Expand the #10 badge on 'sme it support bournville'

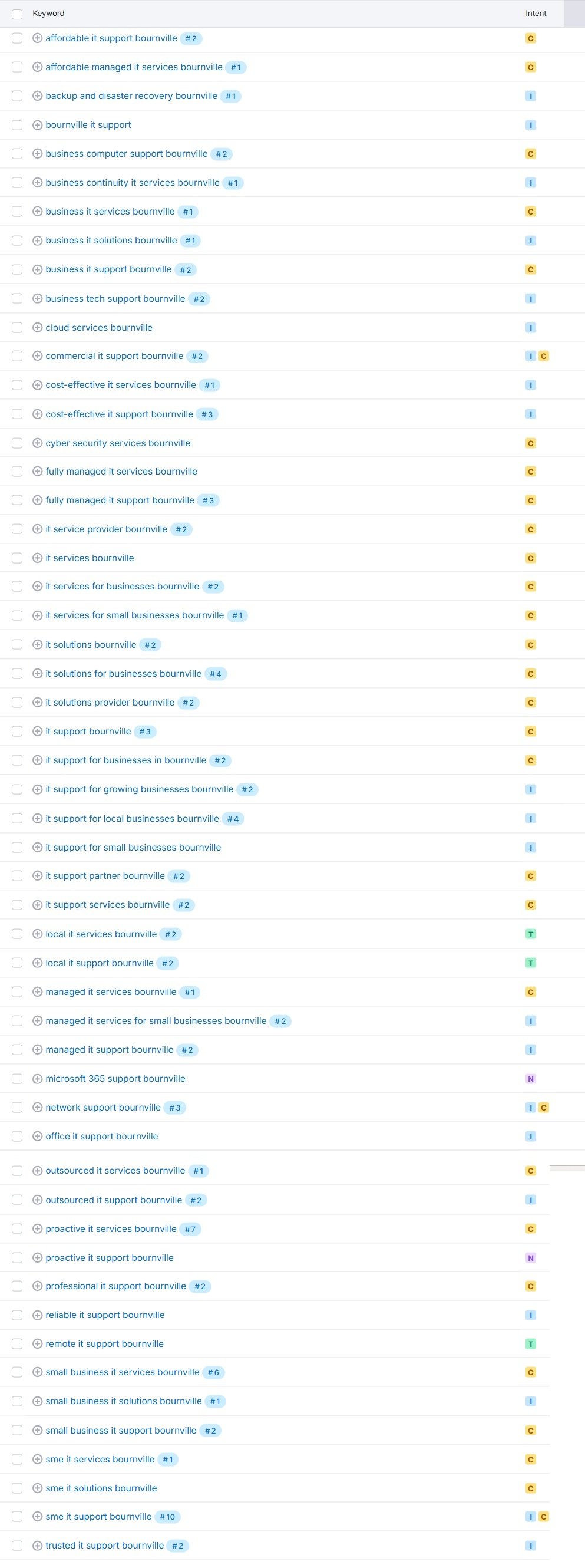[x=167, y=1517]
